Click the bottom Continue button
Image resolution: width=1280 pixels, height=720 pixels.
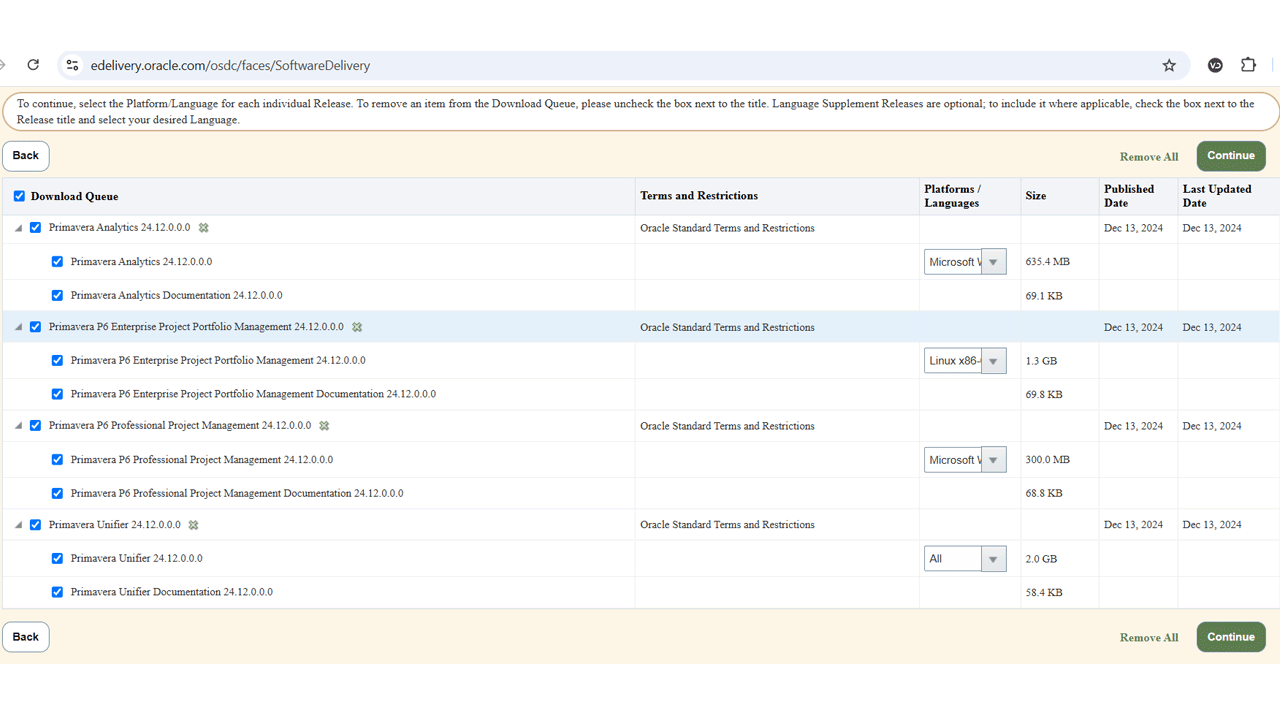click(x=1231, y=637)
